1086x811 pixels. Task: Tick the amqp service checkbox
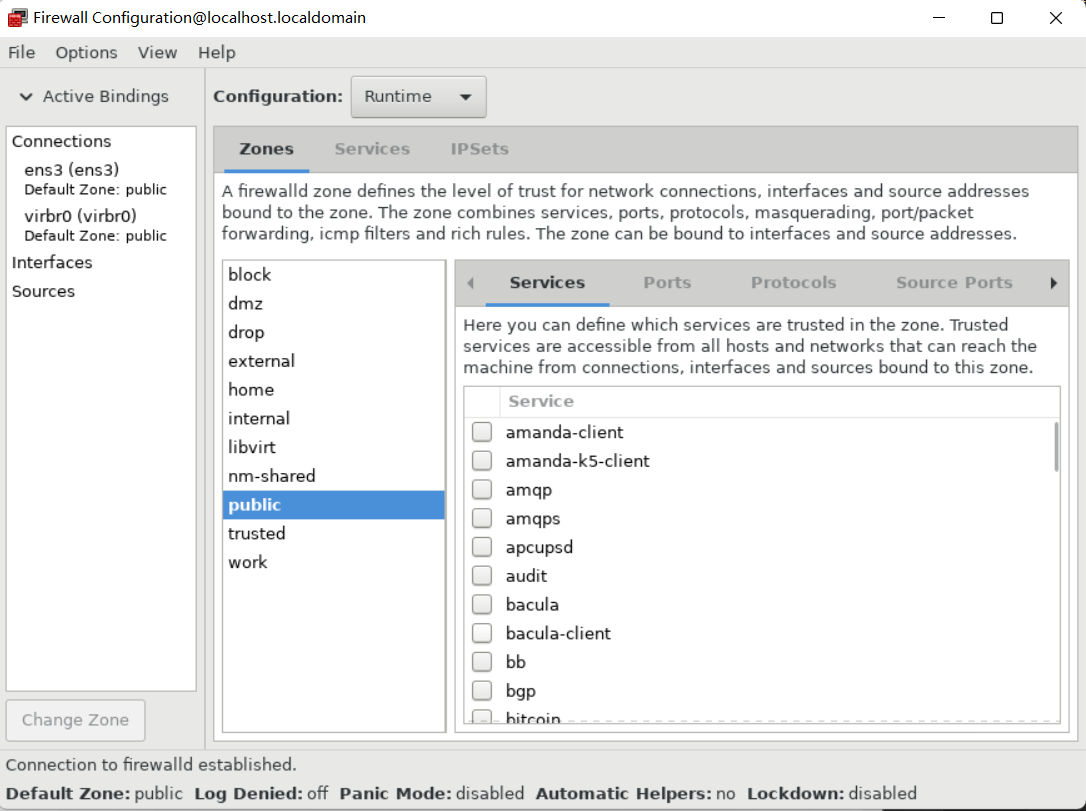pyautogui.click(x=482, y=490)
